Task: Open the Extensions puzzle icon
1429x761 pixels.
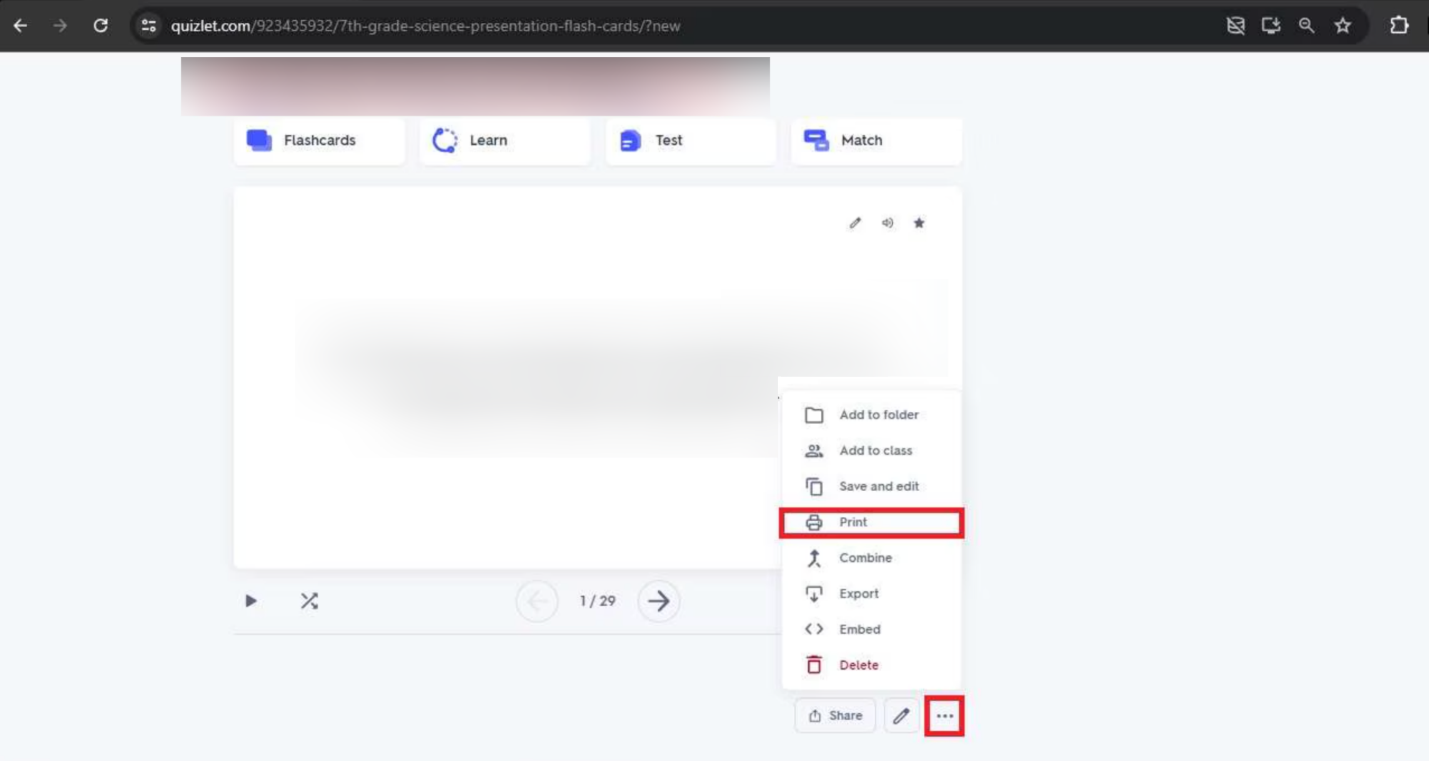Action: tap(1399, 26)
